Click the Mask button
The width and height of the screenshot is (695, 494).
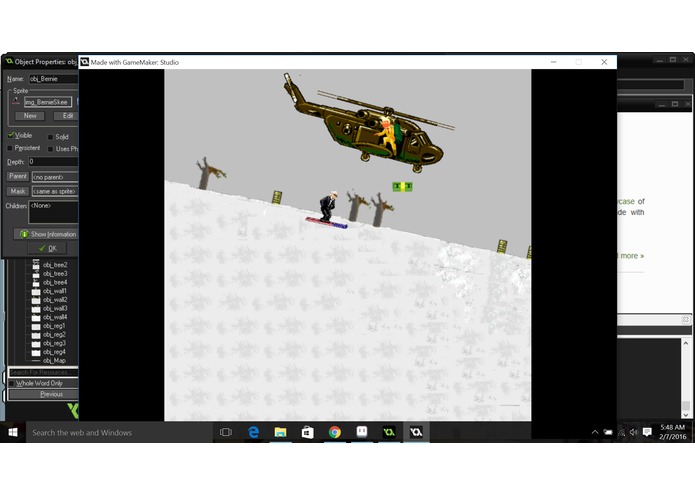tap(18, 191)
